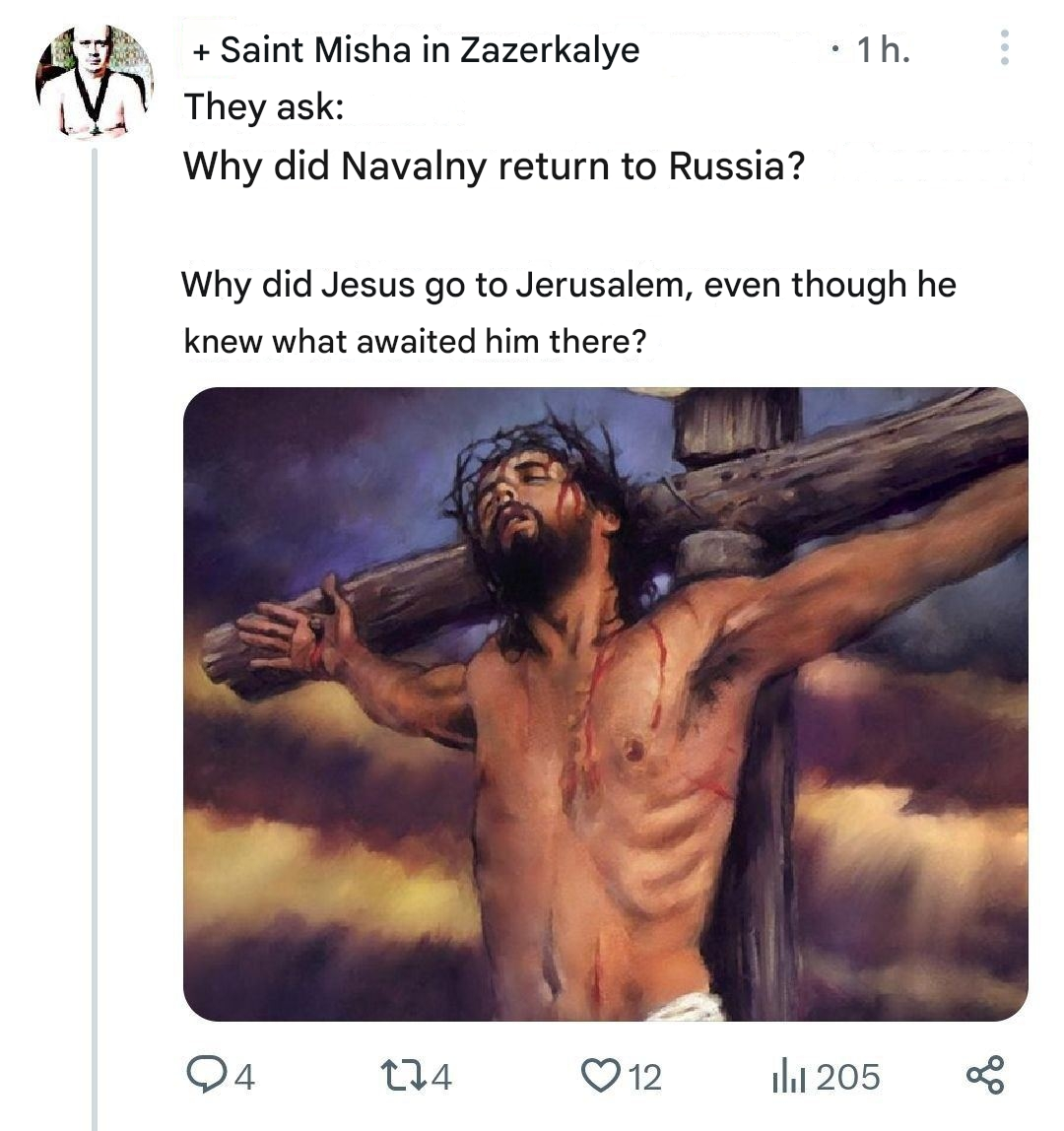Click the "knew what awaited him there?" line

tap(415, 342)
